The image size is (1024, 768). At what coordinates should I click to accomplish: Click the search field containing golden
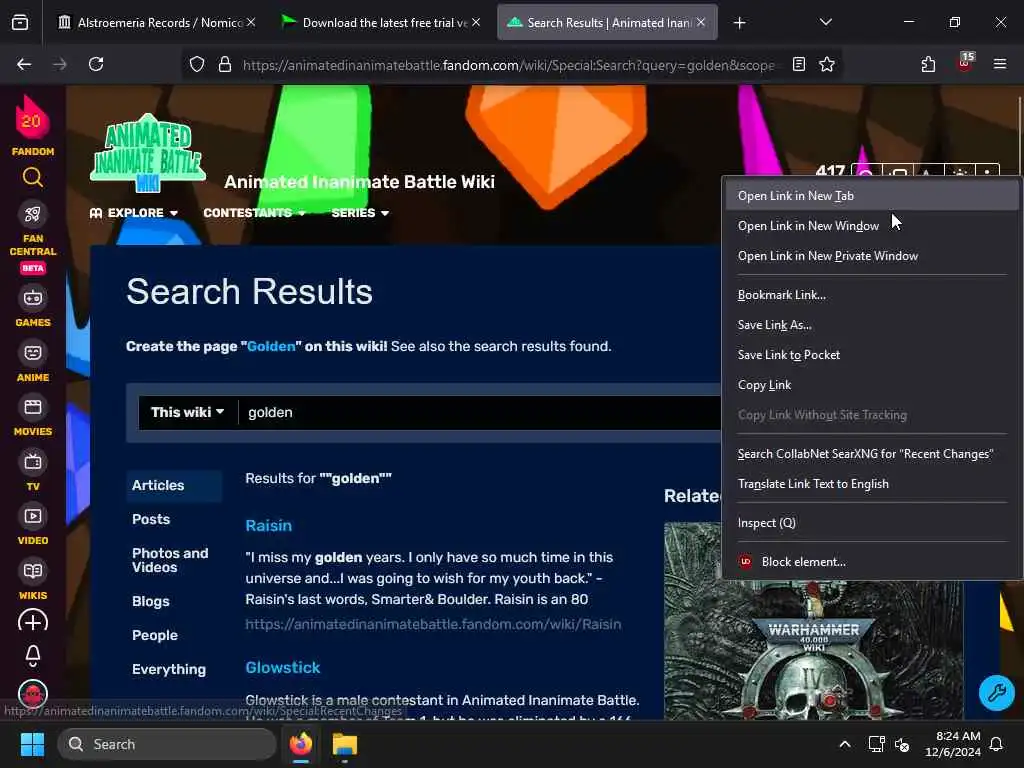[480, 412]
